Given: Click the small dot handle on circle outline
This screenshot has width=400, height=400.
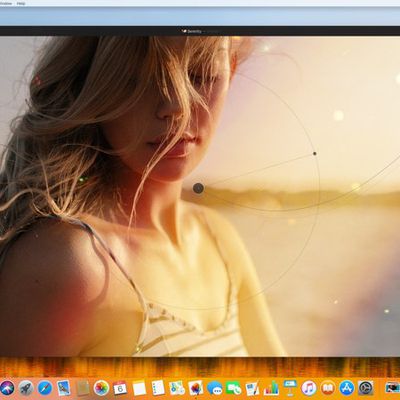Looking at the screenshot, I should 315,154.
